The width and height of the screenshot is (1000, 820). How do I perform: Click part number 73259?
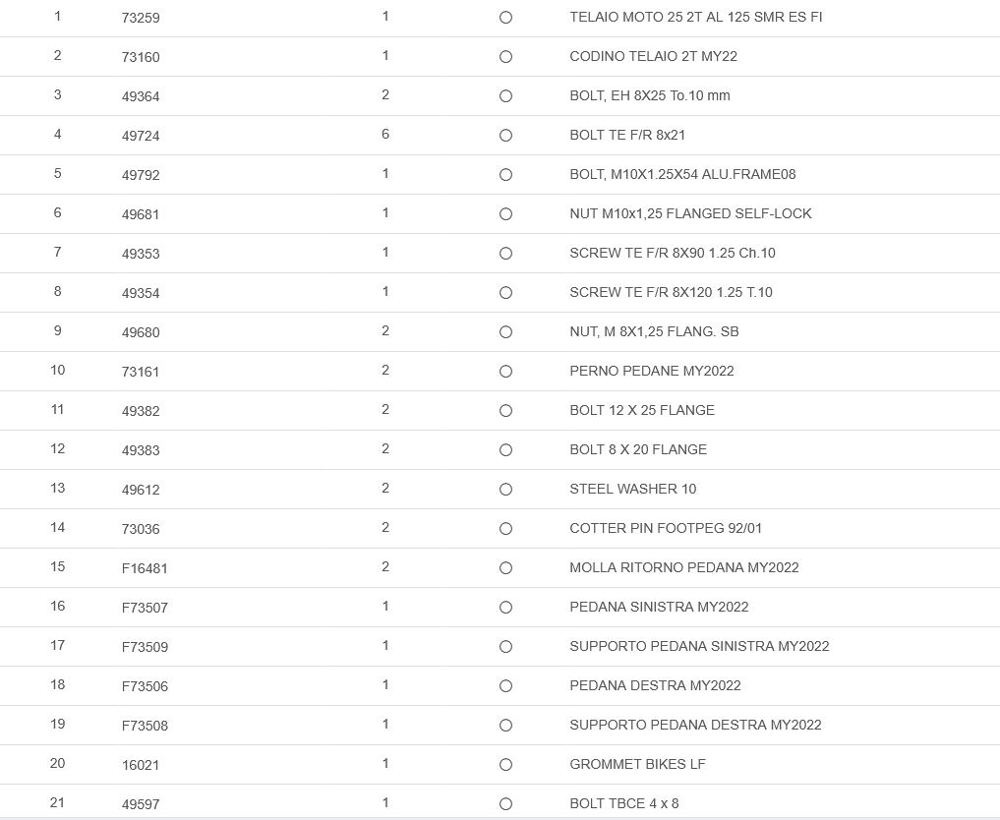[141, 18]
